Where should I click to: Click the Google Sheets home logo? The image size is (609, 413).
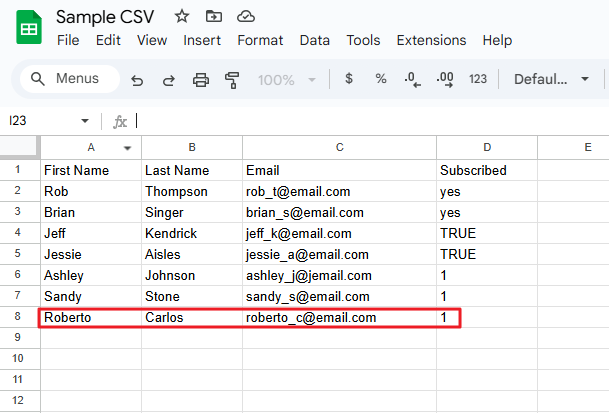pyautogui.click(x=28, y=28)
